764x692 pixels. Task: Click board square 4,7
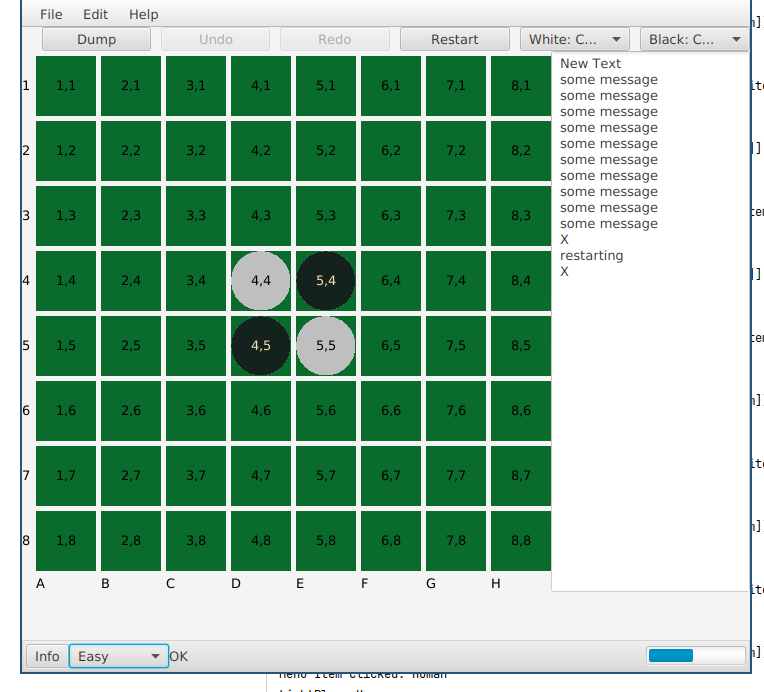click(x=261, y=476)
